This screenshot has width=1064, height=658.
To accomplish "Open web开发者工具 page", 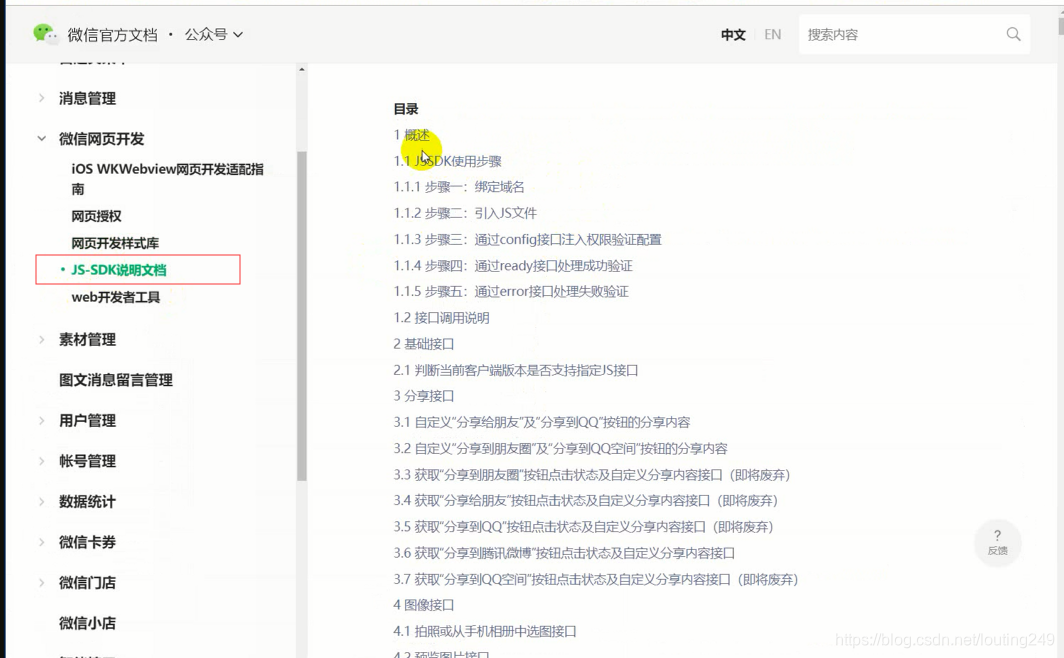I will pyautogui.click(x=116, y=297).
